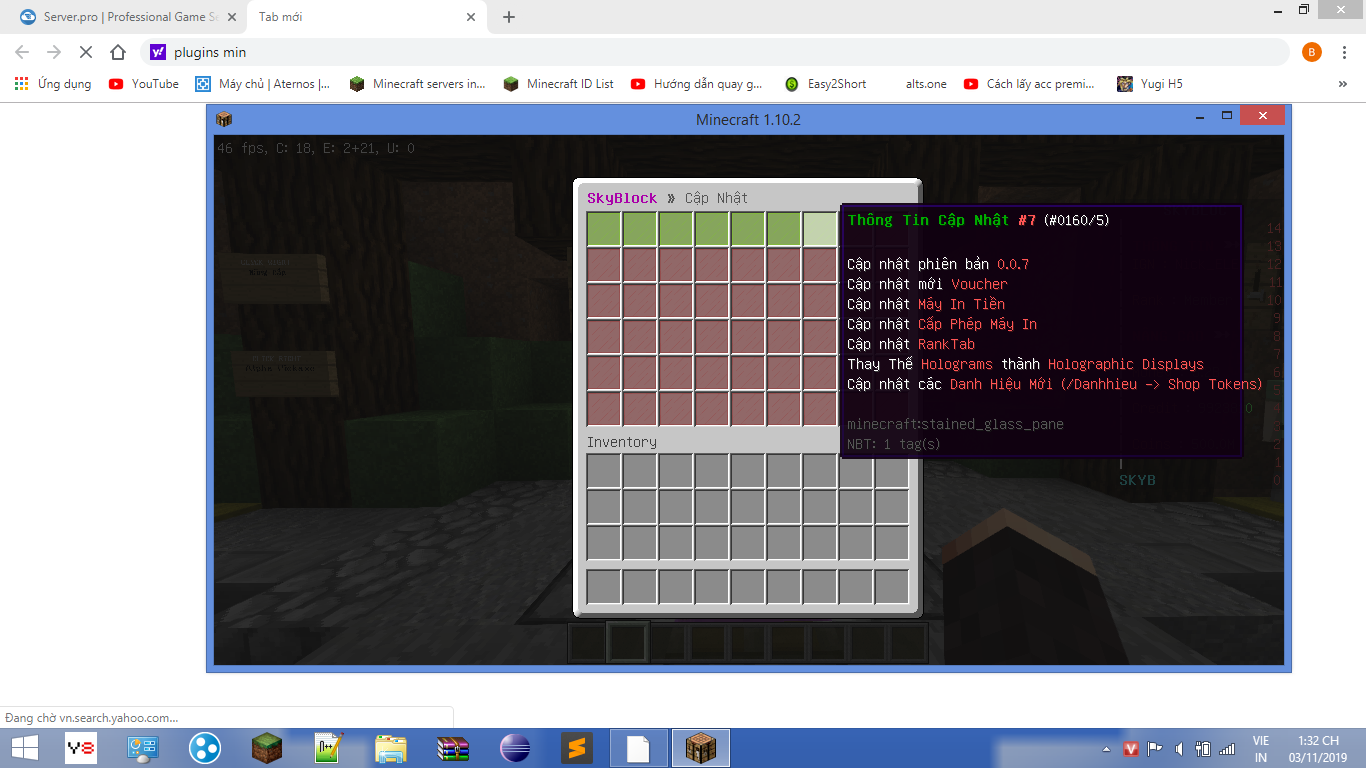Open the Y8 browser from the taskbar
This screenshot has height=768, width=1366.
(81, 748)
